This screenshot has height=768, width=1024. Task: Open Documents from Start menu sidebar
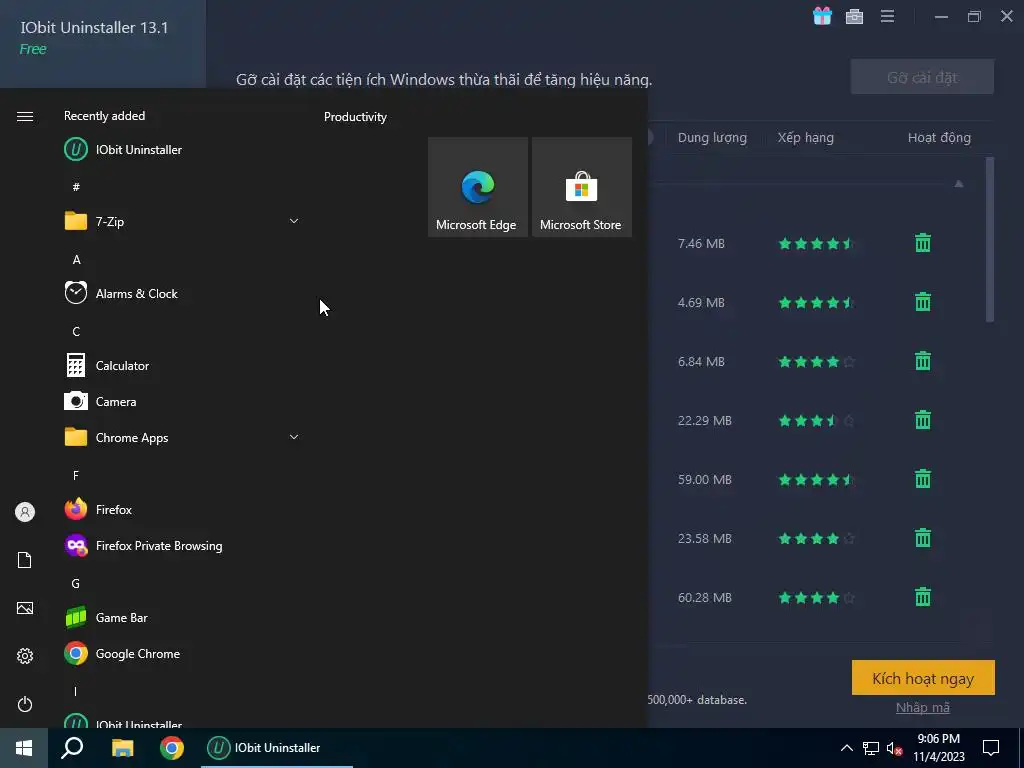tap(25, 560)
